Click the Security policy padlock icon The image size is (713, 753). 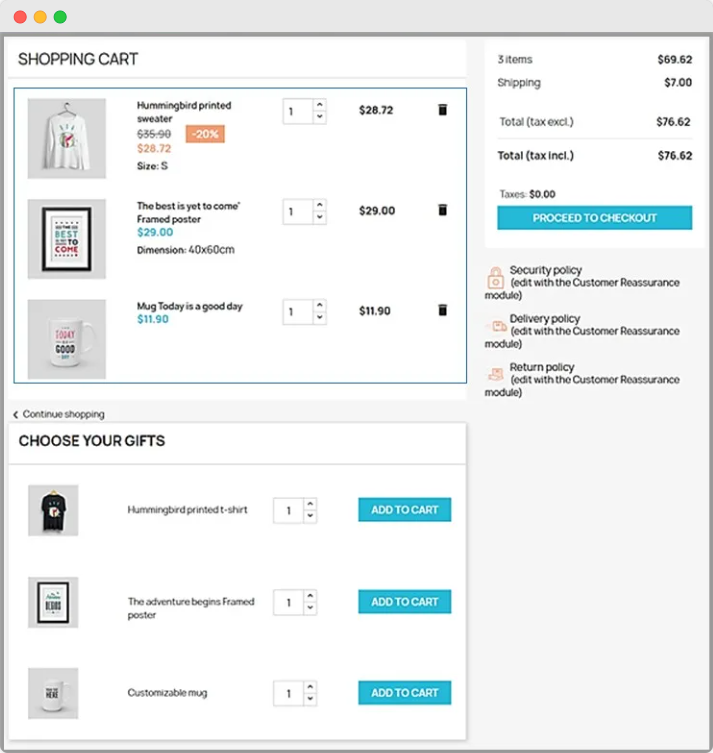[x=495, y=277]
